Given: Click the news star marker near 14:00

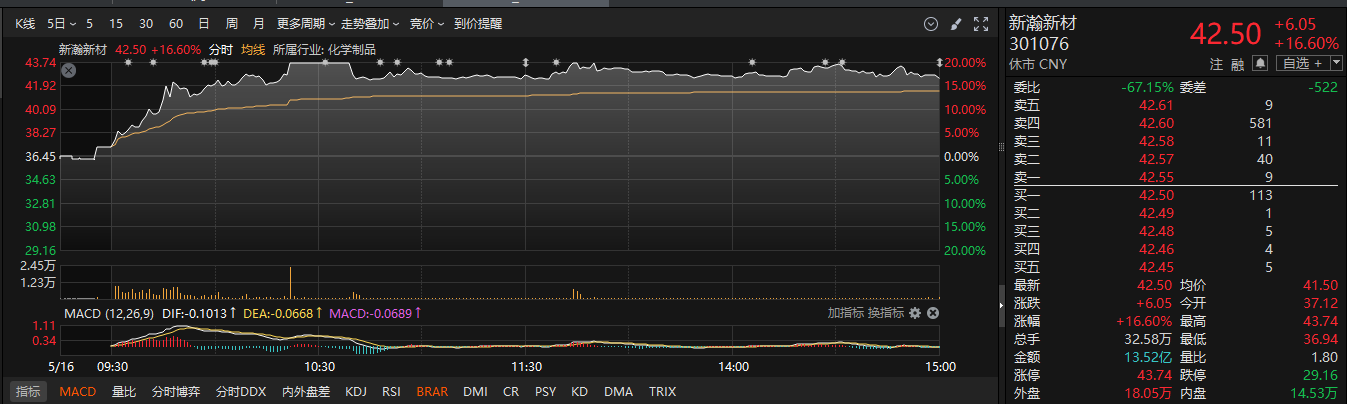Looking at the screenshot, I should click(x=752, y=62).
